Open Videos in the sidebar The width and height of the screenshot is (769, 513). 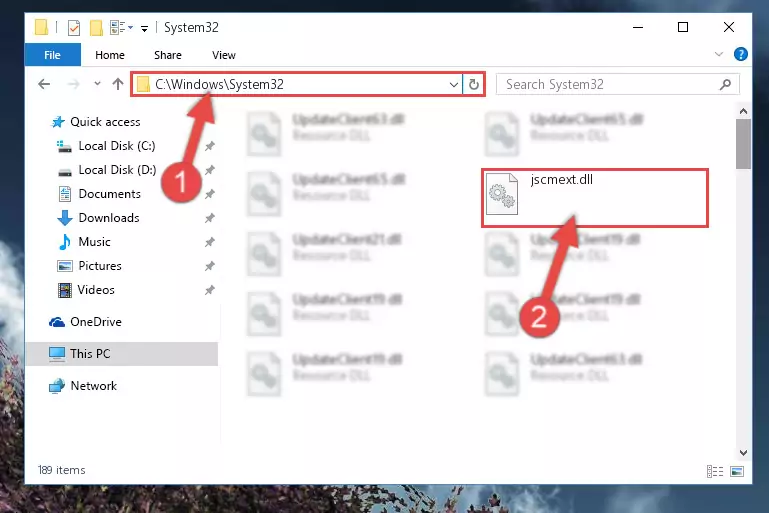coord(86,290)
